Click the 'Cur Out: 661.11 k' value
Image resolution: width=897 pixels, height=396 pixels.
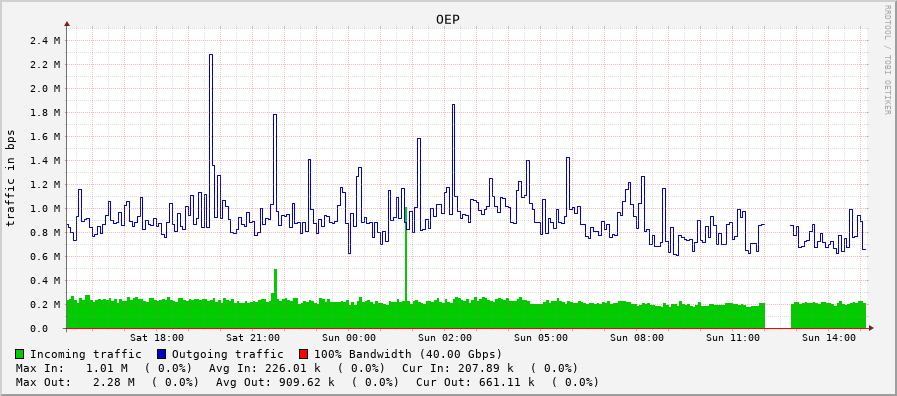click(x=475, y=382)
